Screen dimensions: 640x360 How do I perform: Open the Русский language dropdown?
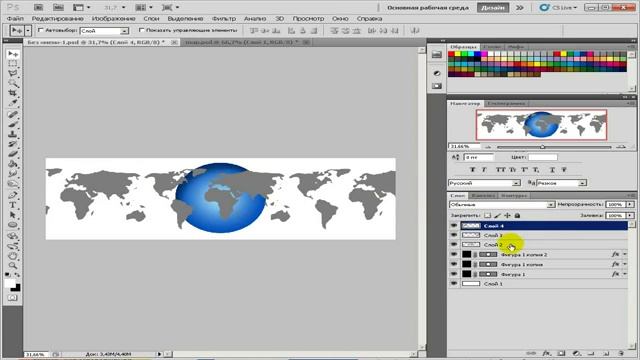pos(484,183)
